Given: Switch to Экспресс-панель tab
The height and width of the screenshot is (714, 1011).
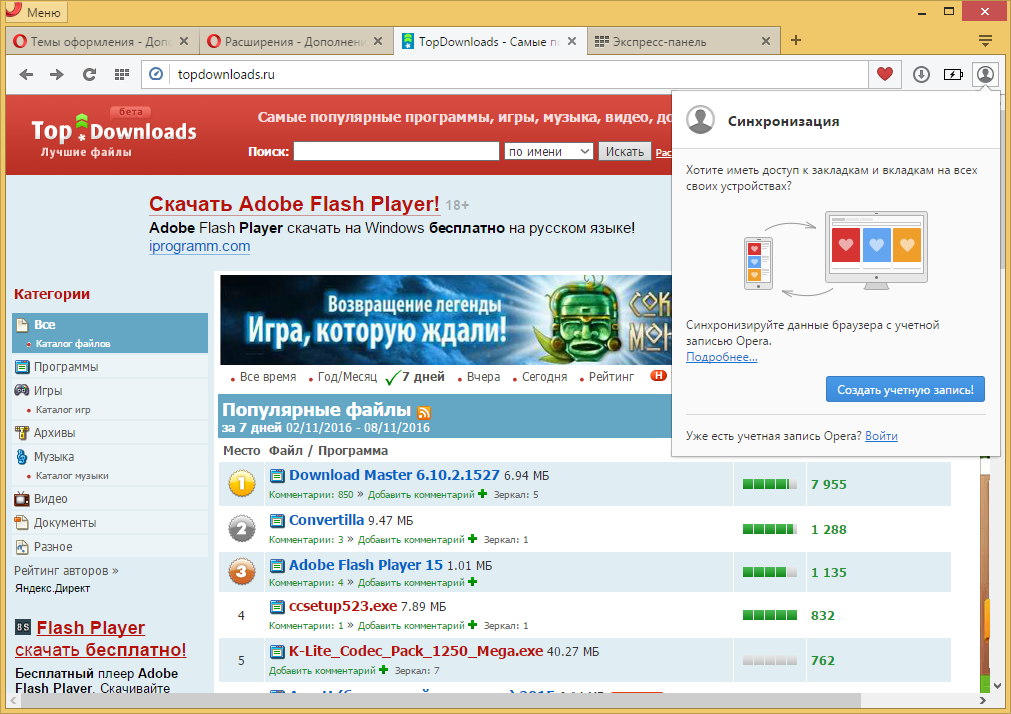Looking at the screenshot, I should (683, 41).
